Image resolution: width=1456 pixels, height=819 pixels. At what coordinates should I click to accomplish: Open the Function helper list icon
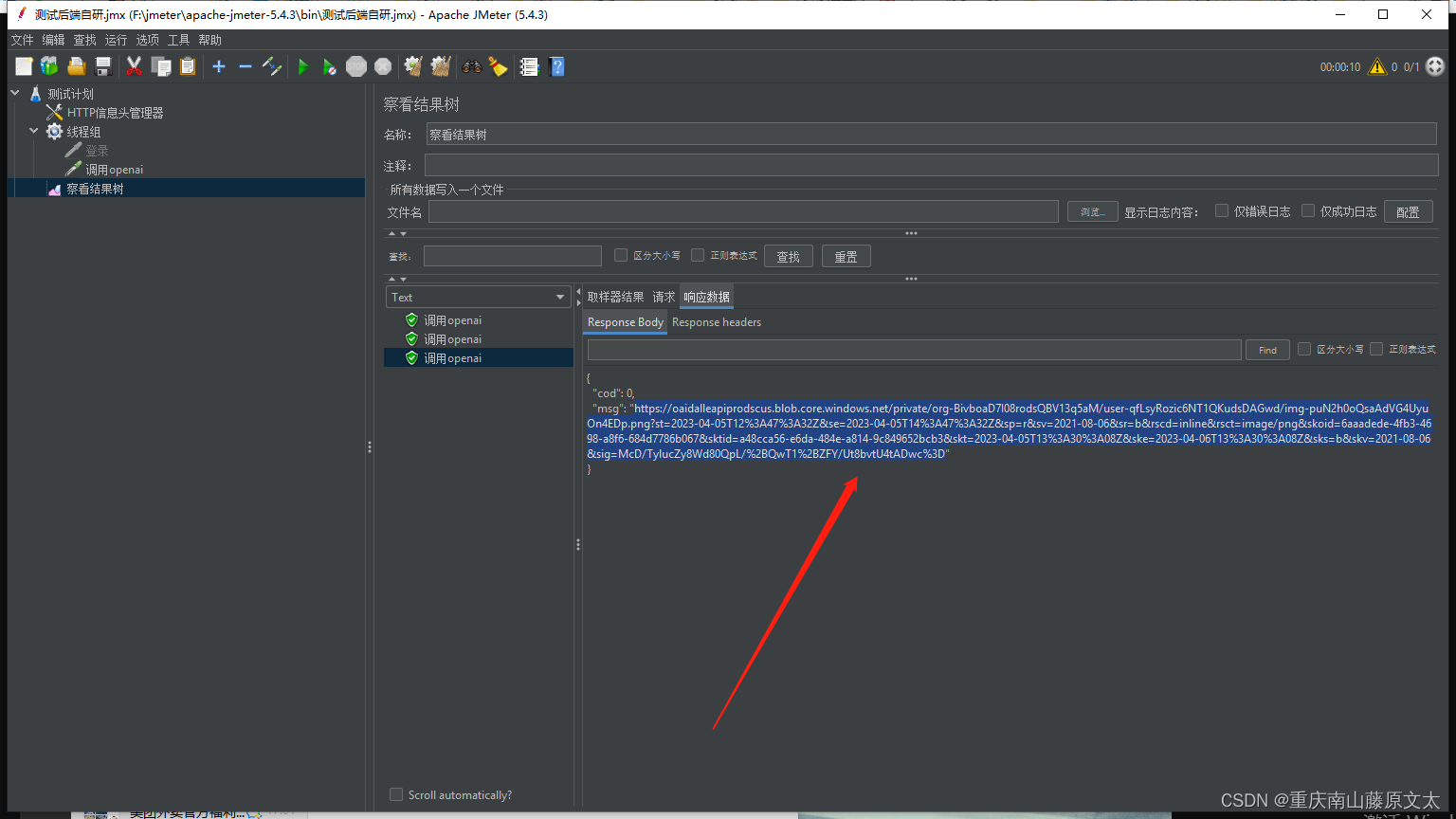[x=529, y=66]
